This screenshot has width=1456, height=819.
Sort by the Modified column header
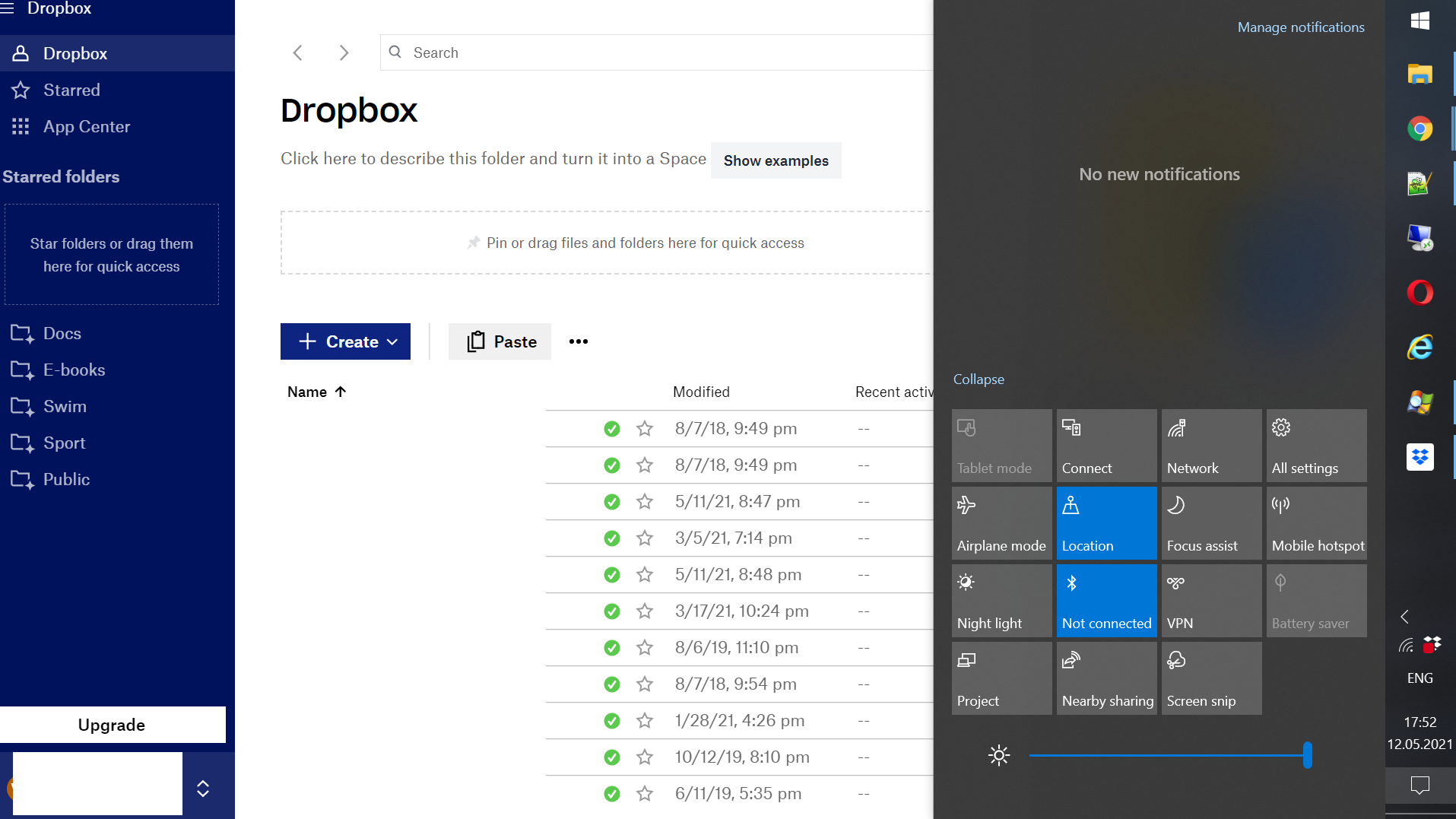click(x=701, y=392)
